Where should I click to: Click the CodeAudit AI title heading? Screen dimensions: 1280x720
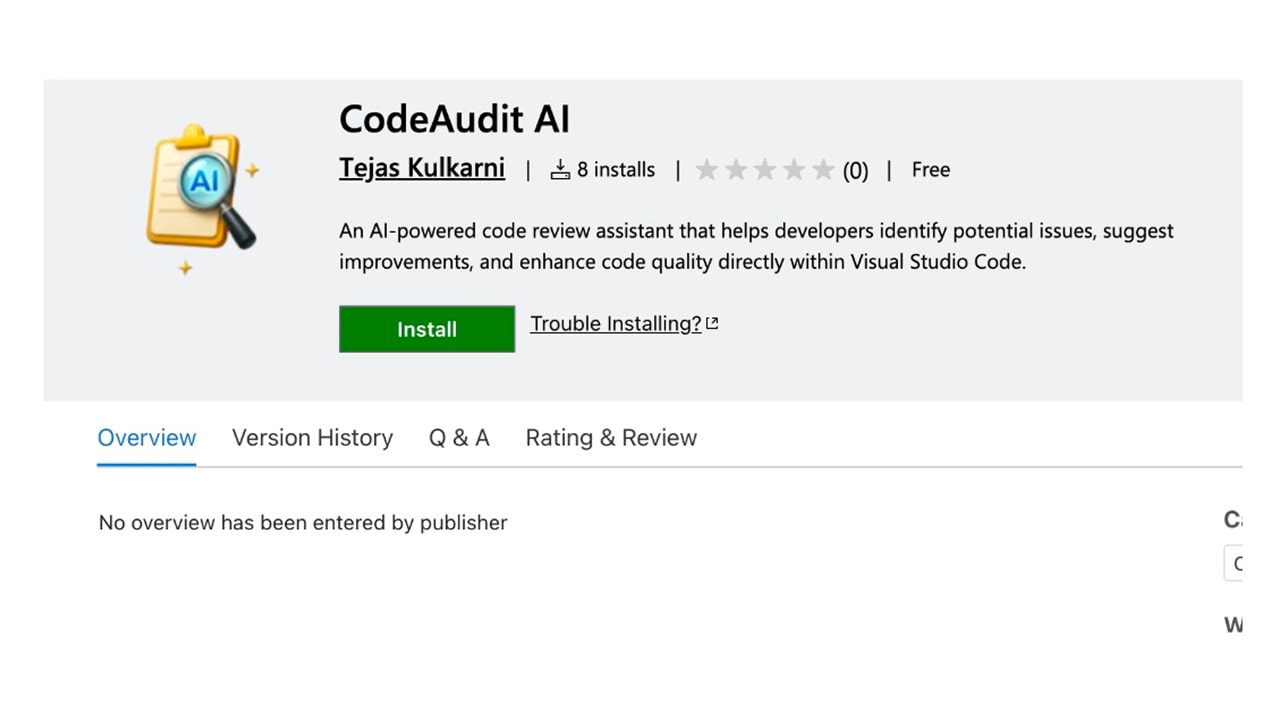click(454, 120)
